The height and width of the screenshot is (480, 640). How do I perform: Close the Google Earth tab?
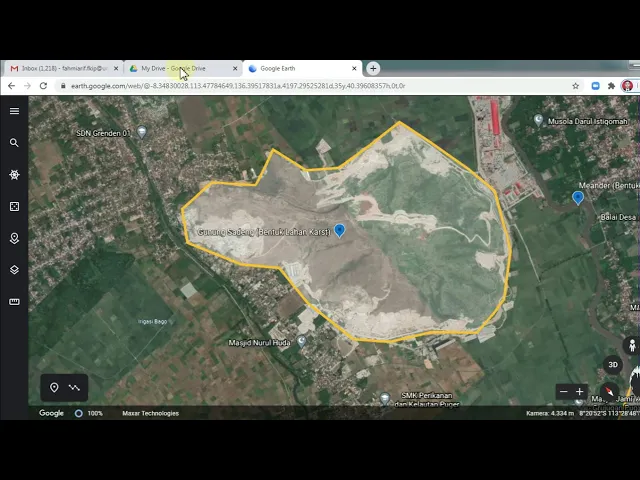click(354, 69)
